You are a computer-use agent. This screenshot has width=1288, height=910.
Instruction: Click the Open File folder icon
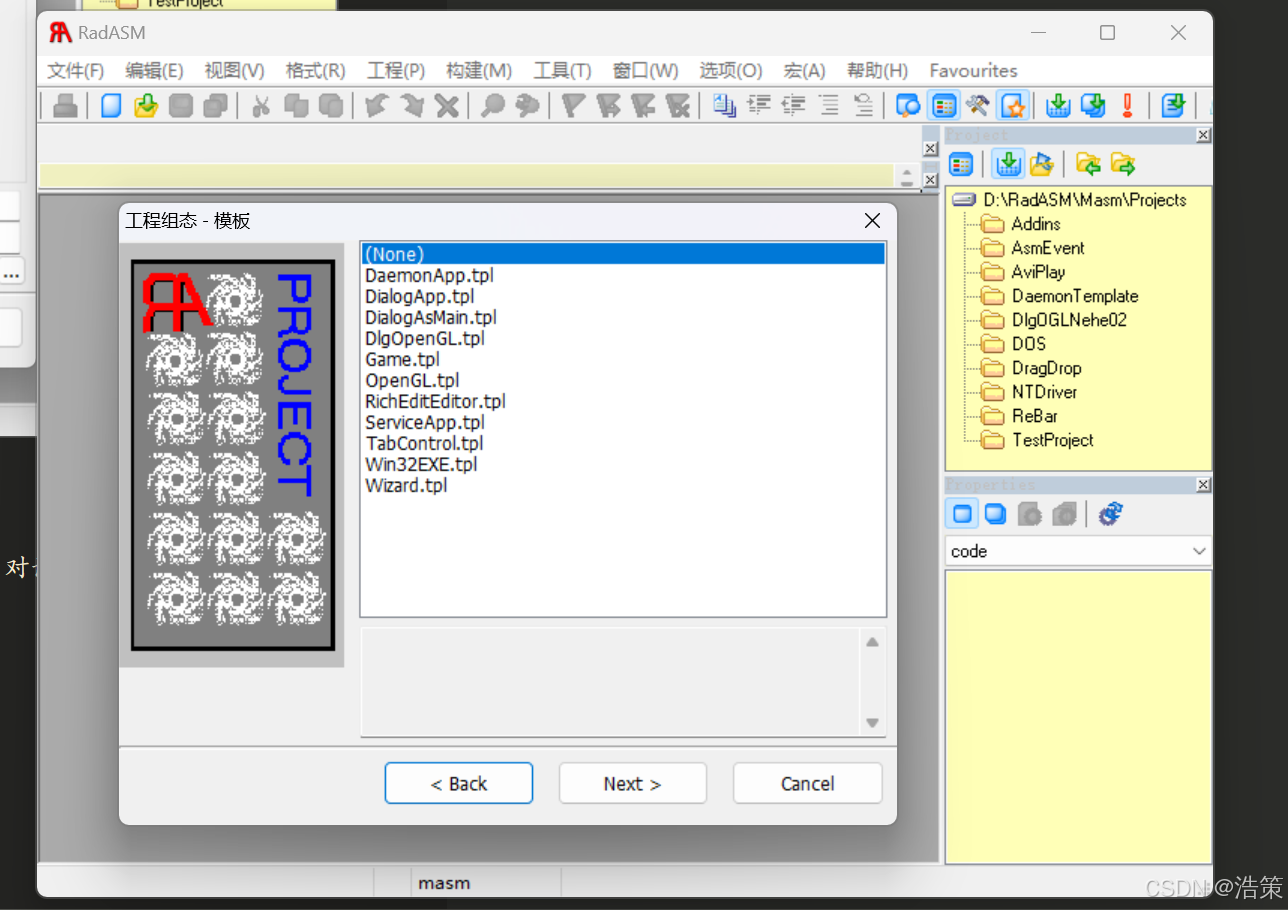[146, 105]
